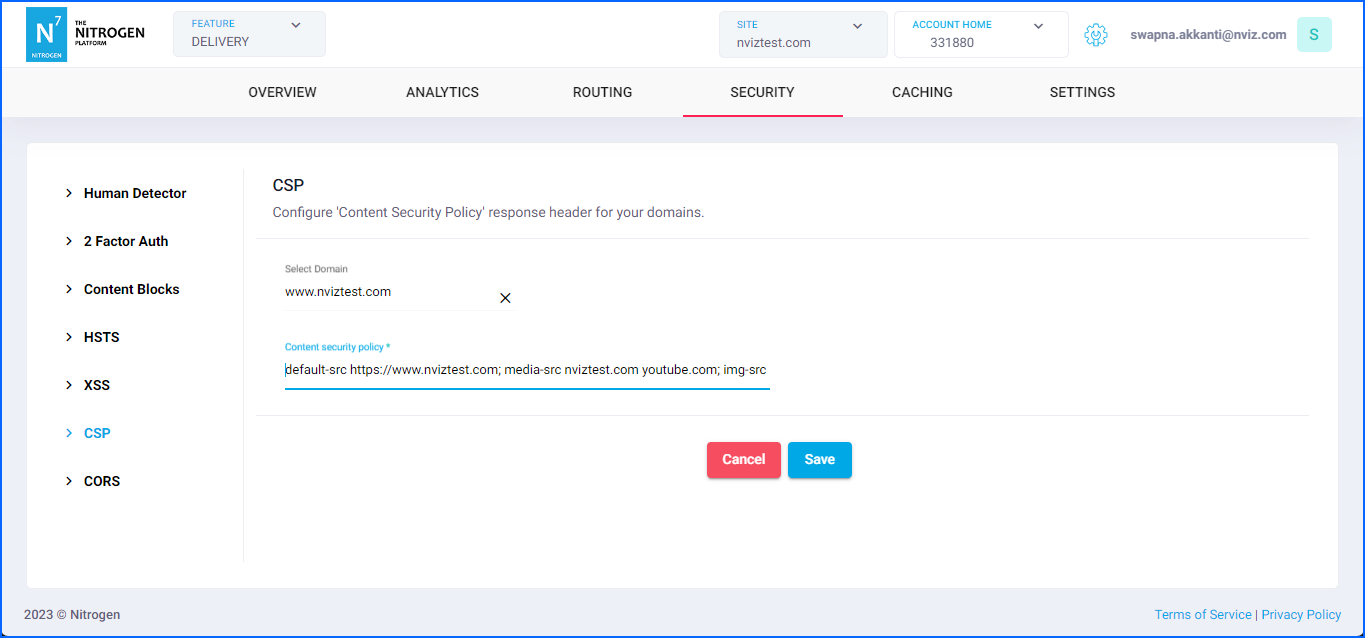This screenshot has height=638, width=1365.
Task: Open the Privacy Policy link
Action: coord(1301,615)
